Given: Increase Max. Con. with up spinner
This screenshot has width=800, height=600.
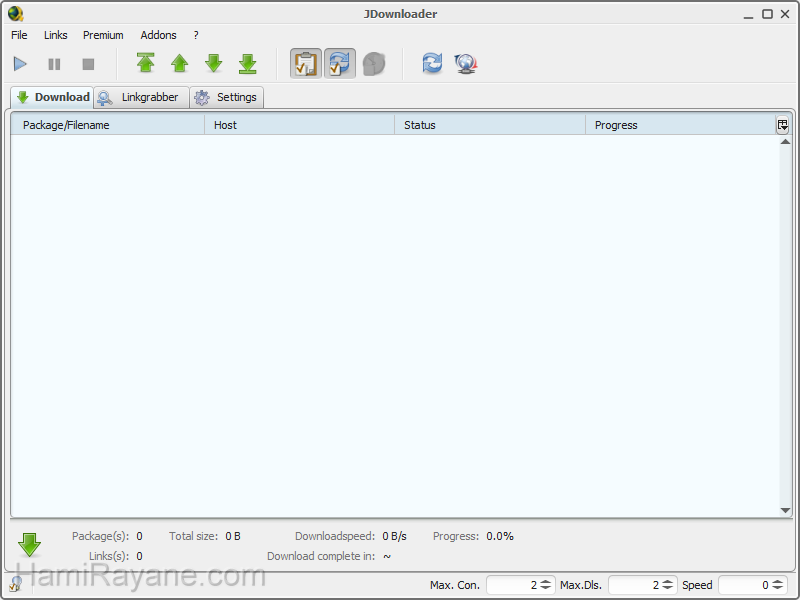Looking at the screenshot, I should pos(545,581).
